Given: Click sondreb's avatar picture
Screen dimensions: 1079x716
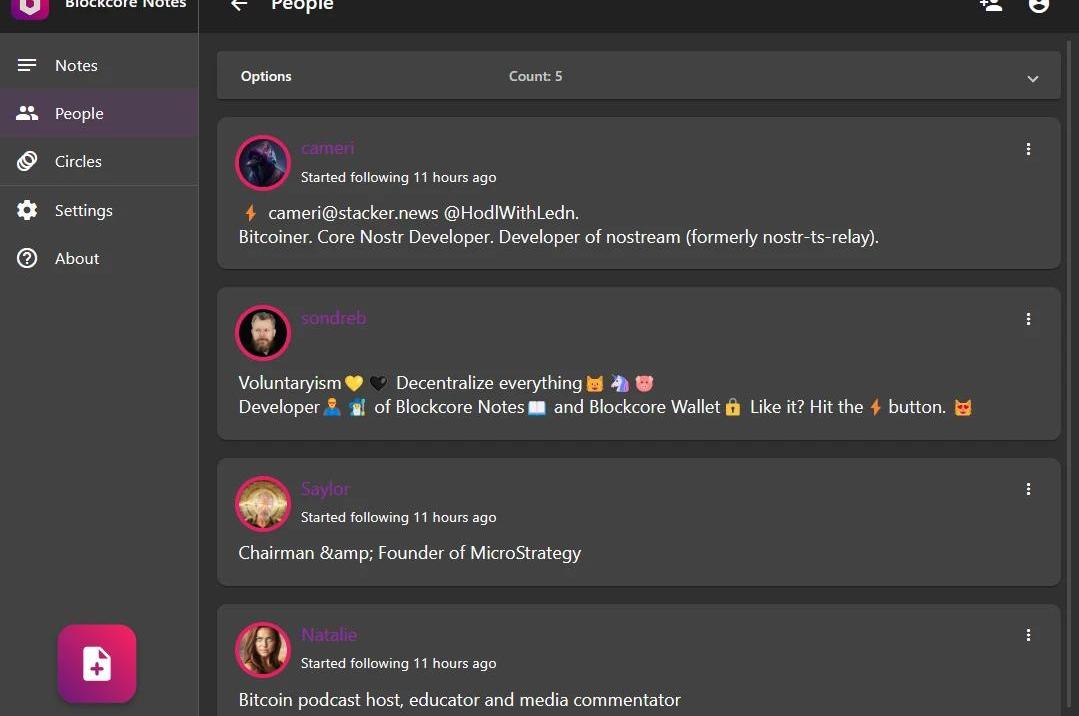Looking at the screenshot, I should tap(263, 333).
